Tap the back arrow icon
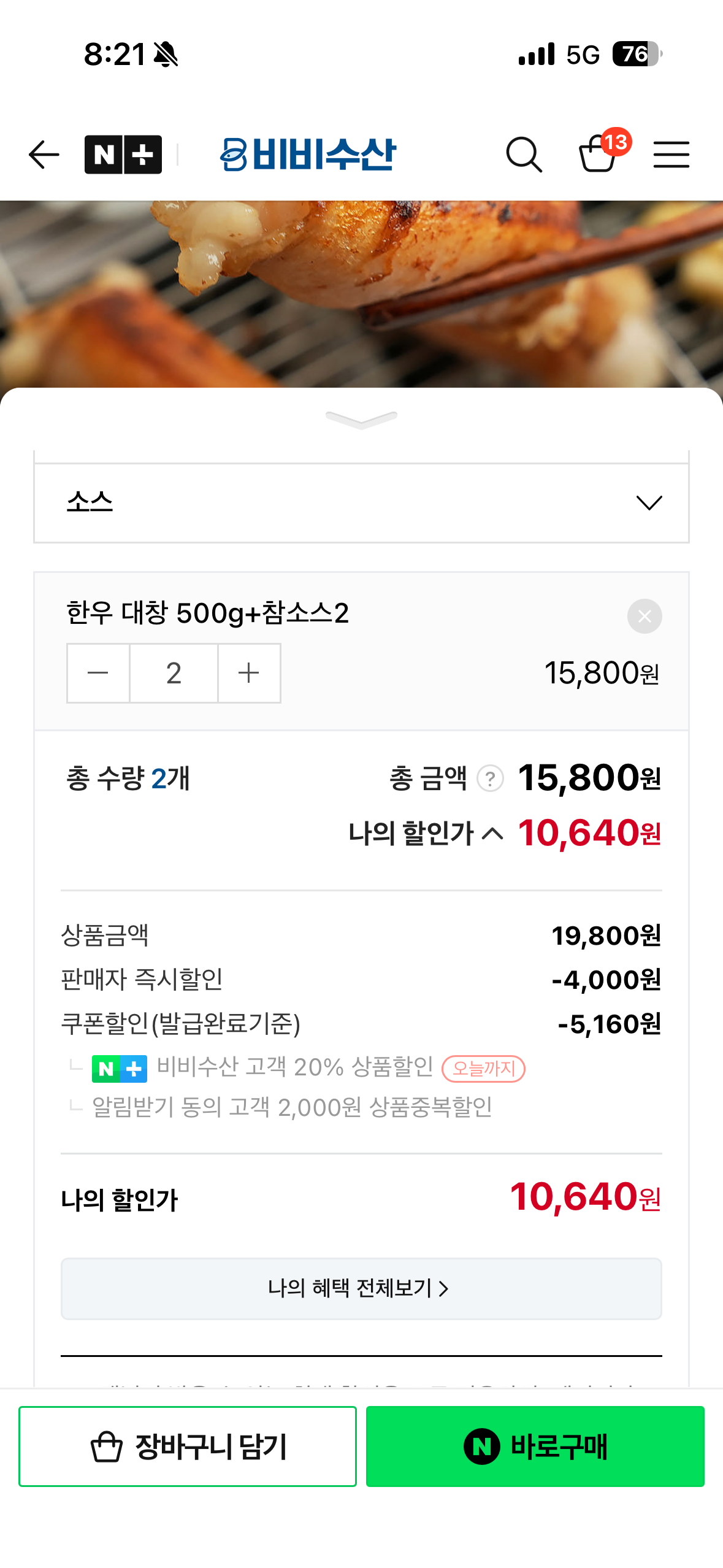Image resolution: width=723 pixels, height=1568 pixels. (44, 155)
